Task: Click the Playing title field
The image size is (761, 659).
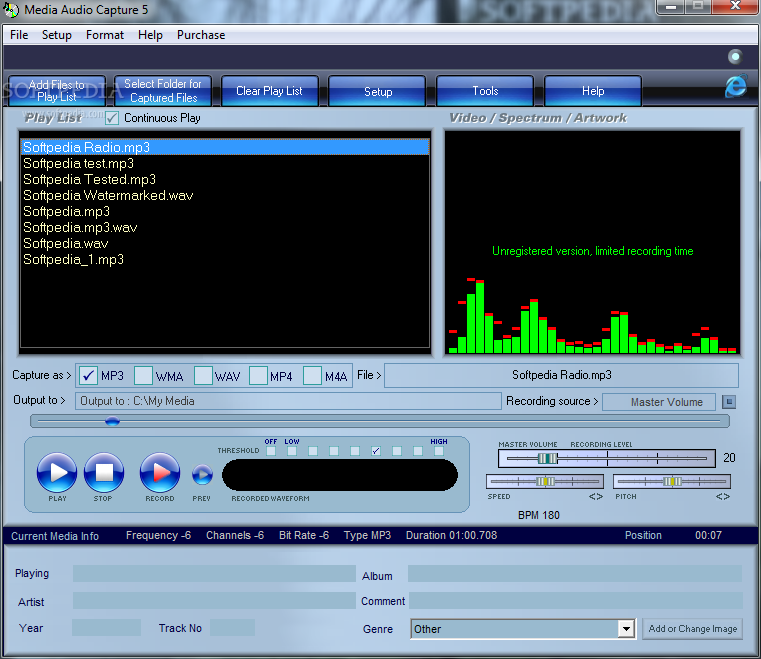Action: point(214,574)
